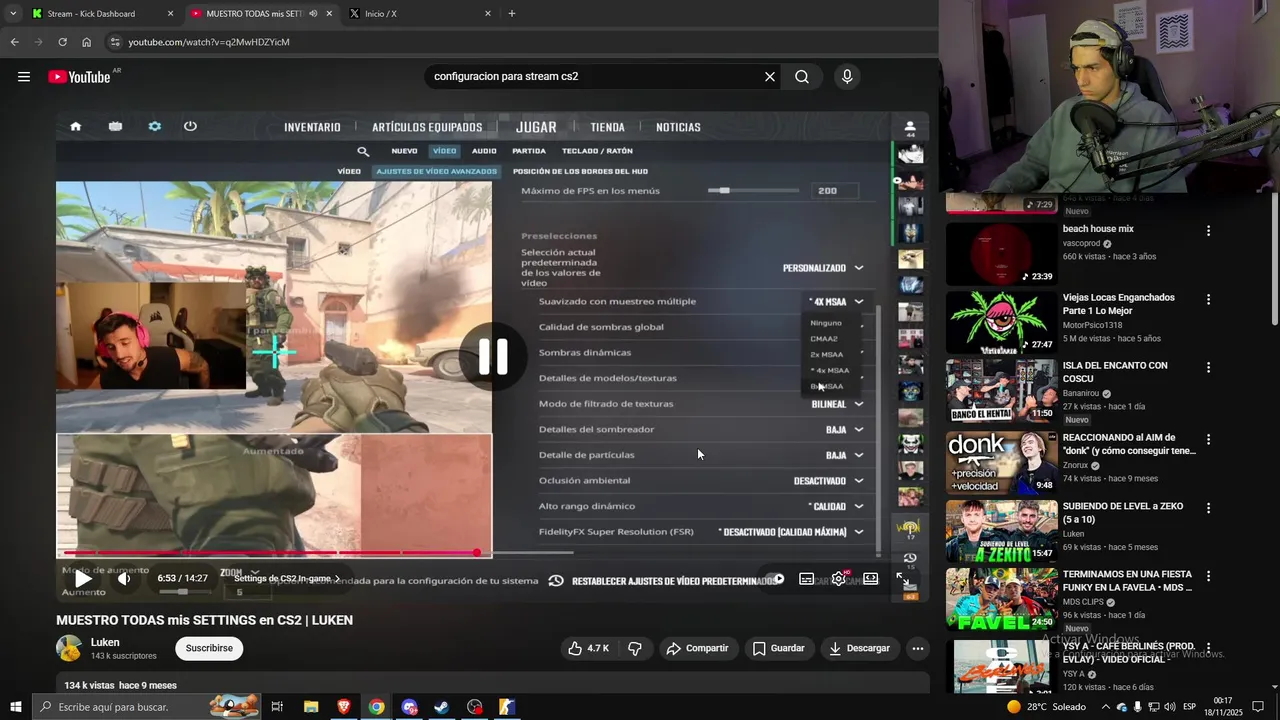Viewport: 1280px width, 720px height.
Task: Subscribe with the Suscribirse button
Action: click(x=209, y=648)
